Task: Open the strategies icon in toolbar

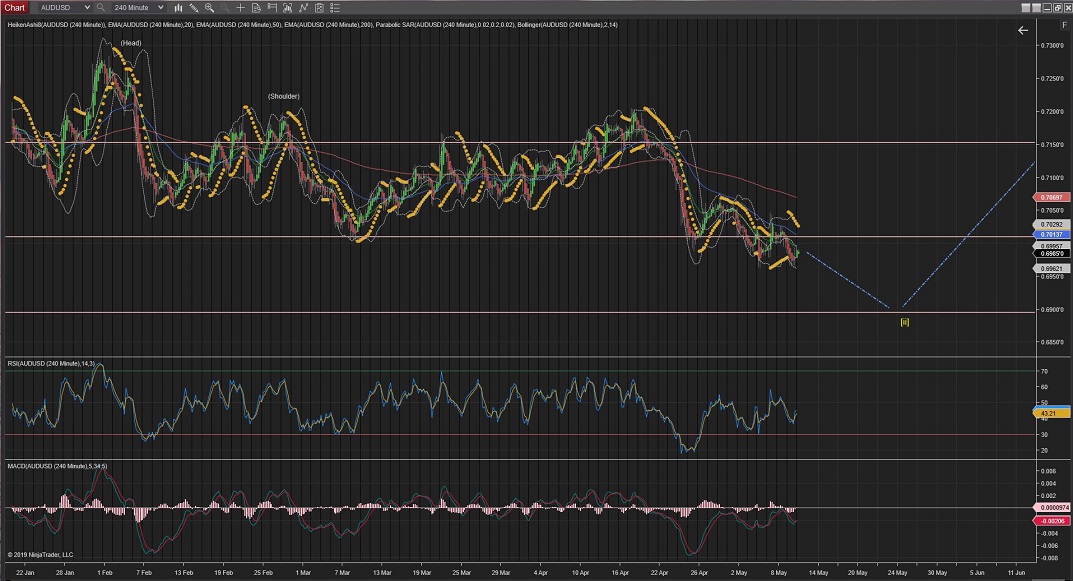Action: 303,7
